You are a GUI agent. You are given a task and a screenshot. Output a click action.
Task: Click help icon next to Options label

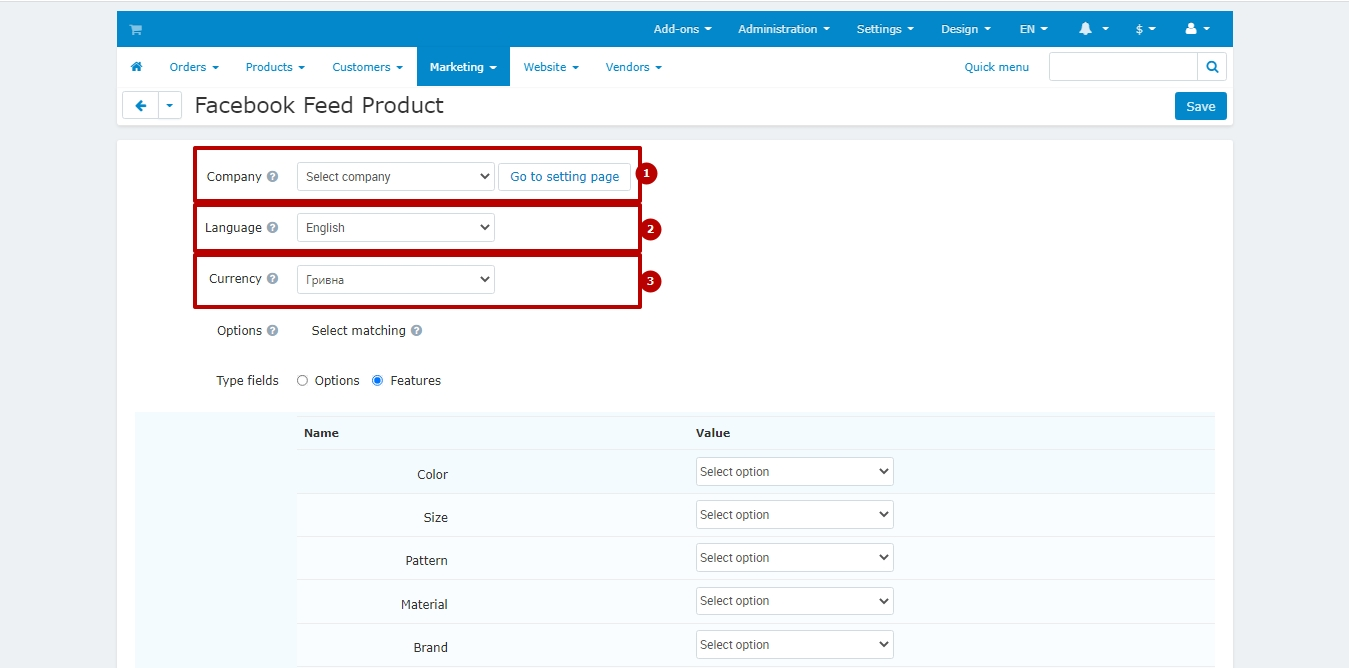coord(273,331)
